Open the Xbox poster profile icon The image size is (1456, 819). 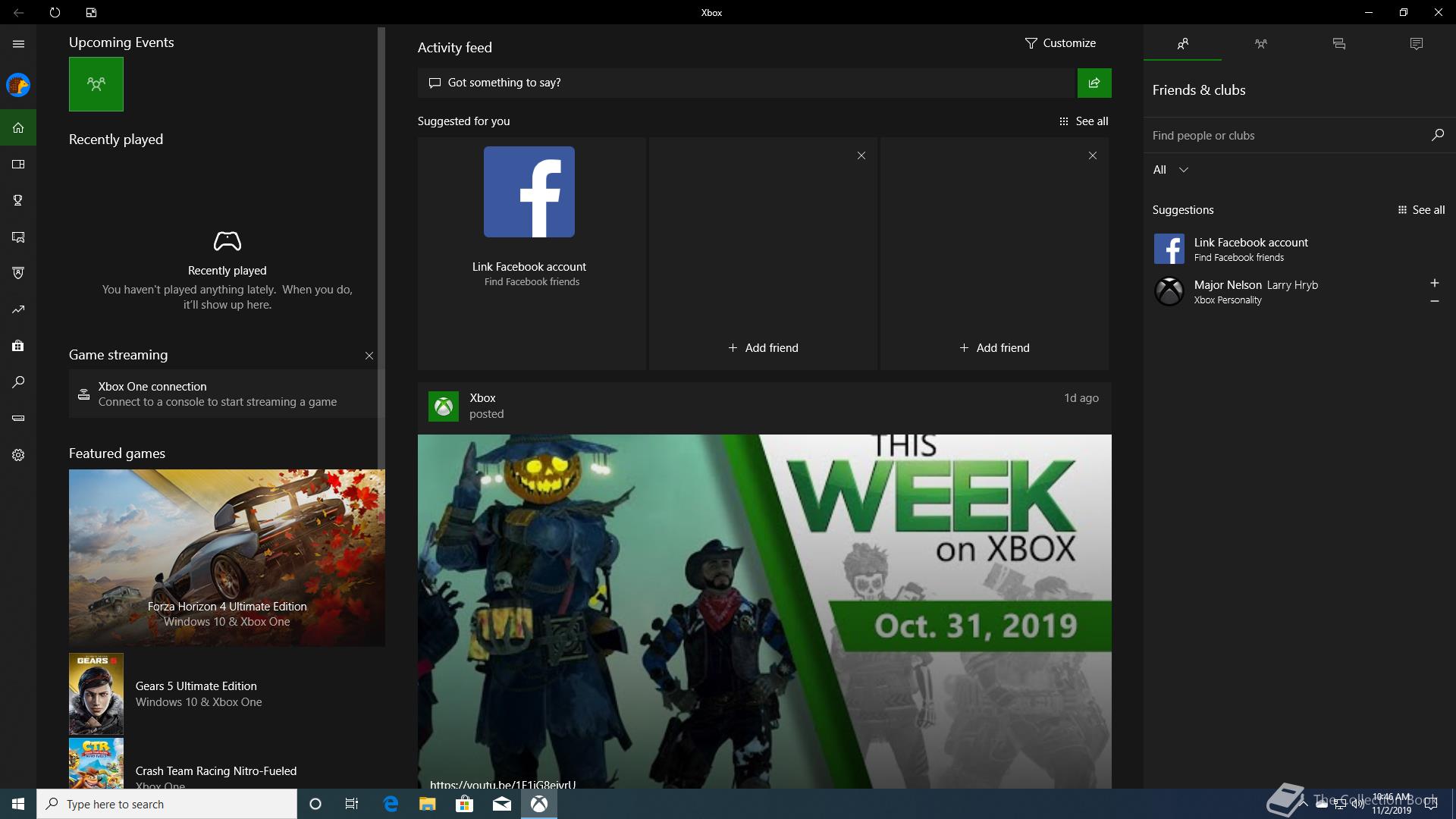(444, 406)
